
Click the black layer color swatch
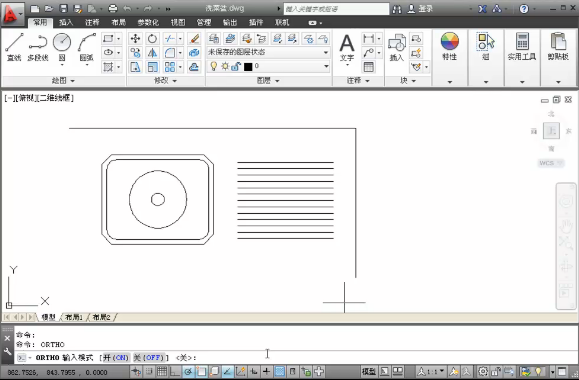(248, 66)
